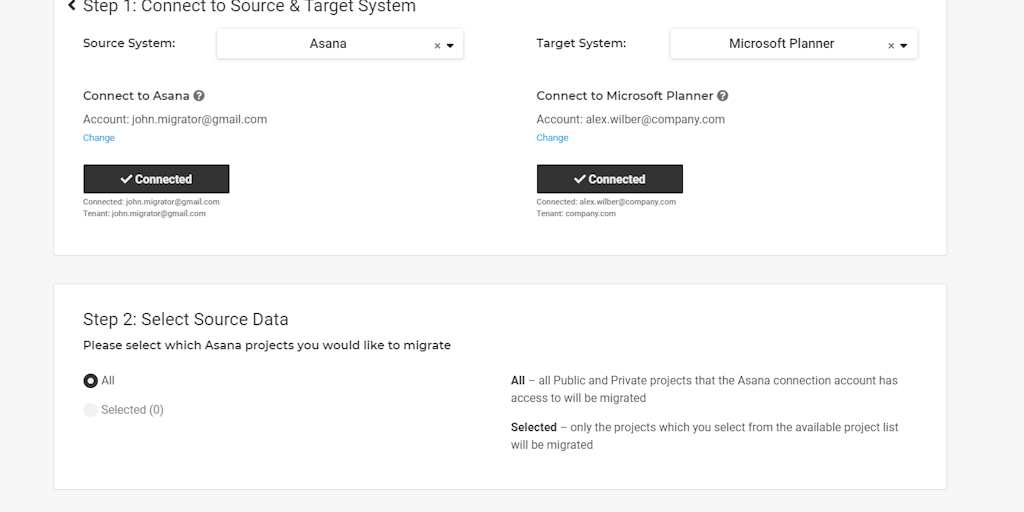Screen dimensions: 1024x512
Task: Open help icon beside Connect to Microsoft Planner
Action: click(723, 96)
